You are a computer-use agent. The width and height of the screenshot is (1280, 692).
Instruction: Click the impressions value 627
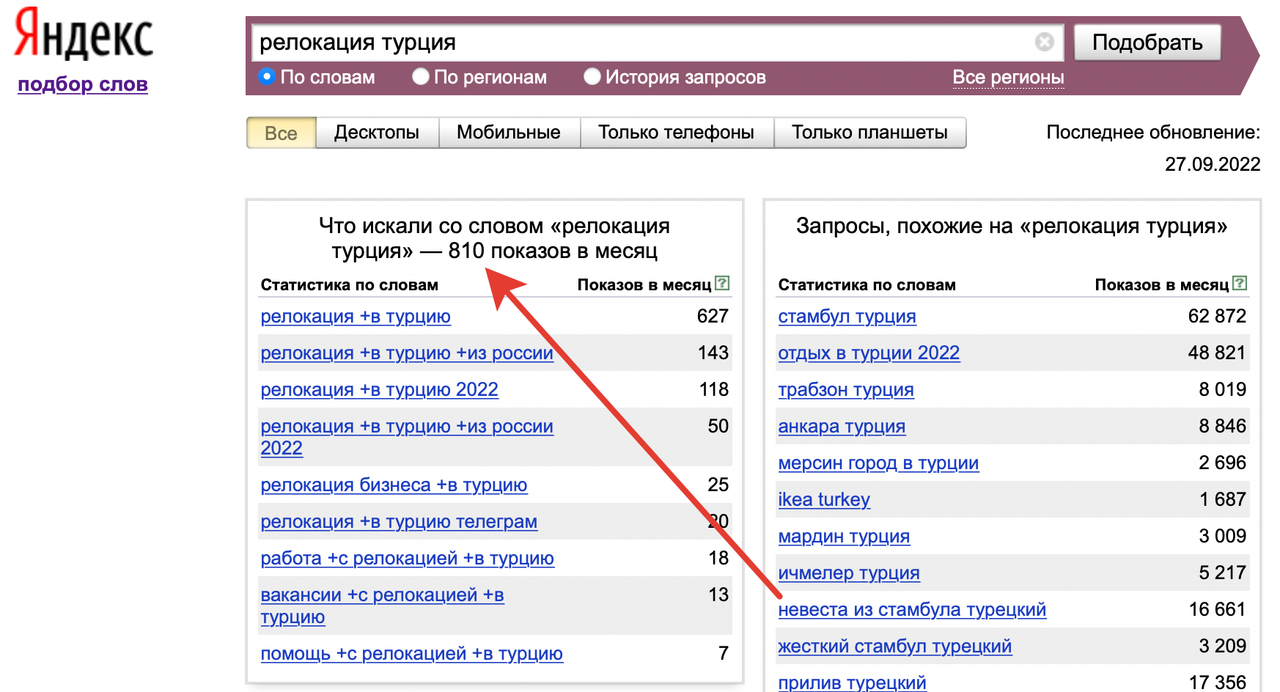pos(713,316)
